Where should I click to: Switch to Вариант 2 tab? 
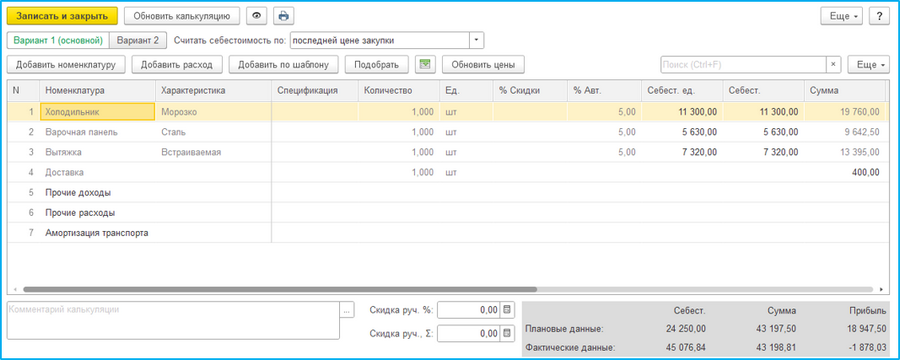tap(138, 40)
